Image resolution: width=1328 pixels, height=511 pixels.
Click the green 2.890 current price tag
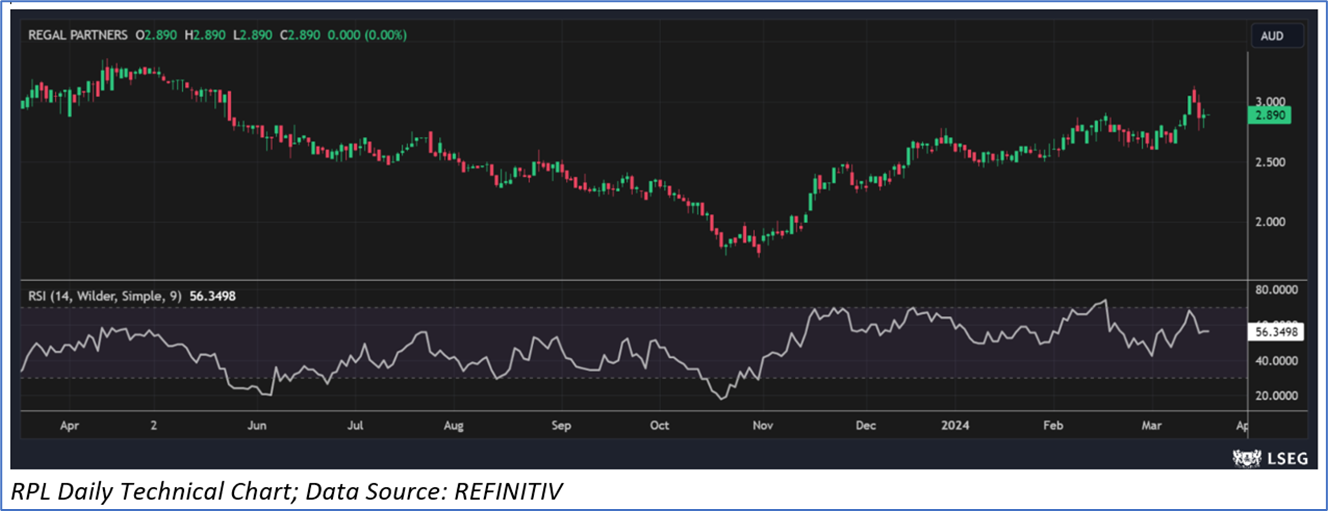1269,116
